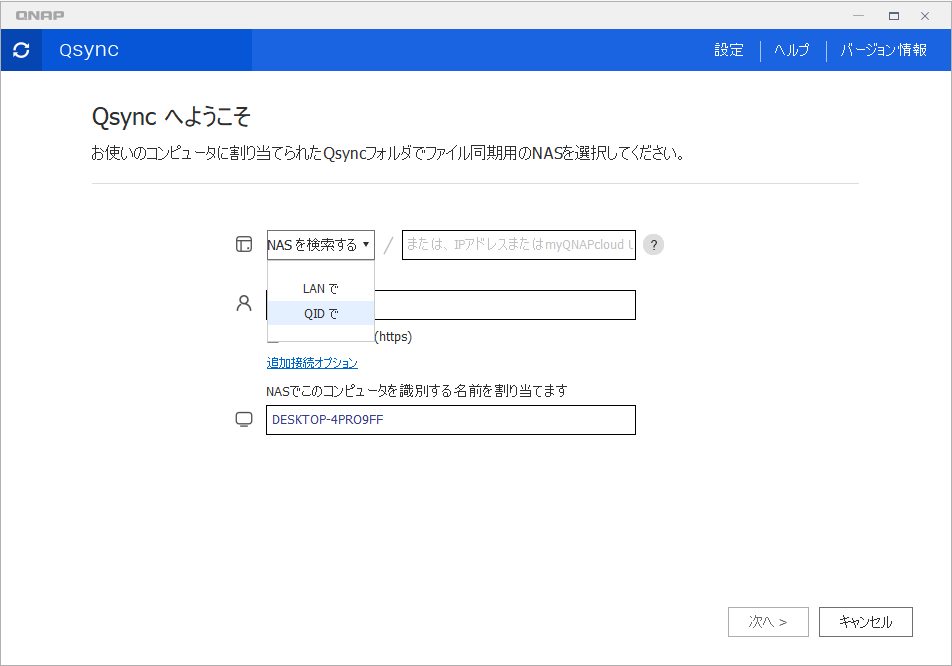Click the help question mark icon
This screenshot has width=952, height=666.
(x=653, y=245)
